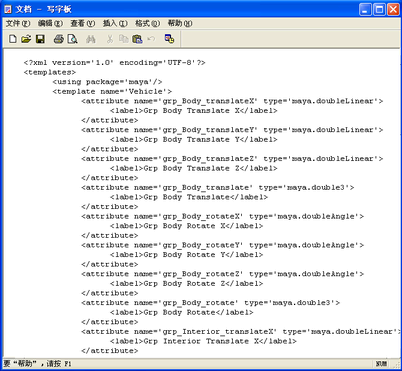This screenshot has width=402, height=371.
Task: Click the status bar help text "要帮助，请按 F1"
Action: (x=37, y=363)
